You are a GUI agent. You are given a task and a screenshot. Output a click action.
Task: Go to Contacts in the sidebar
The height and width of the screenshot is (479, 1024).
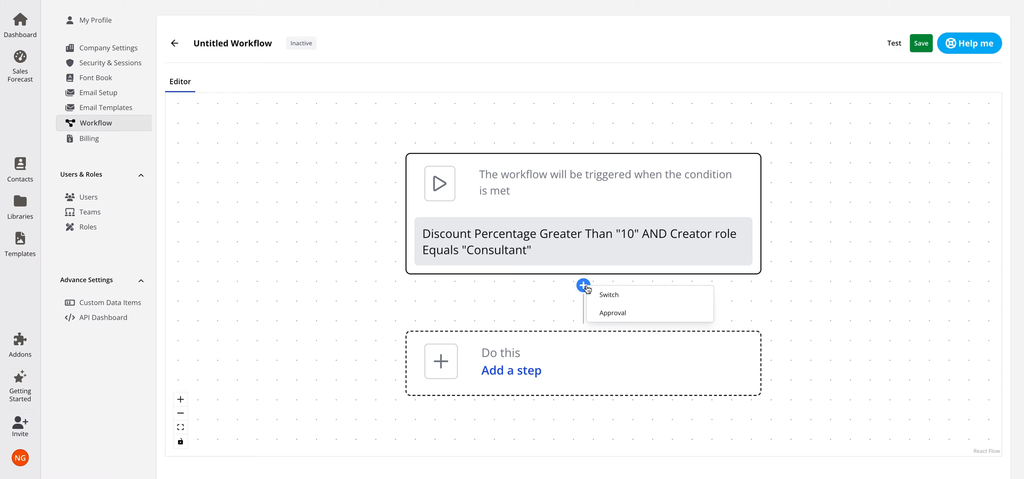tap(20, 165)
